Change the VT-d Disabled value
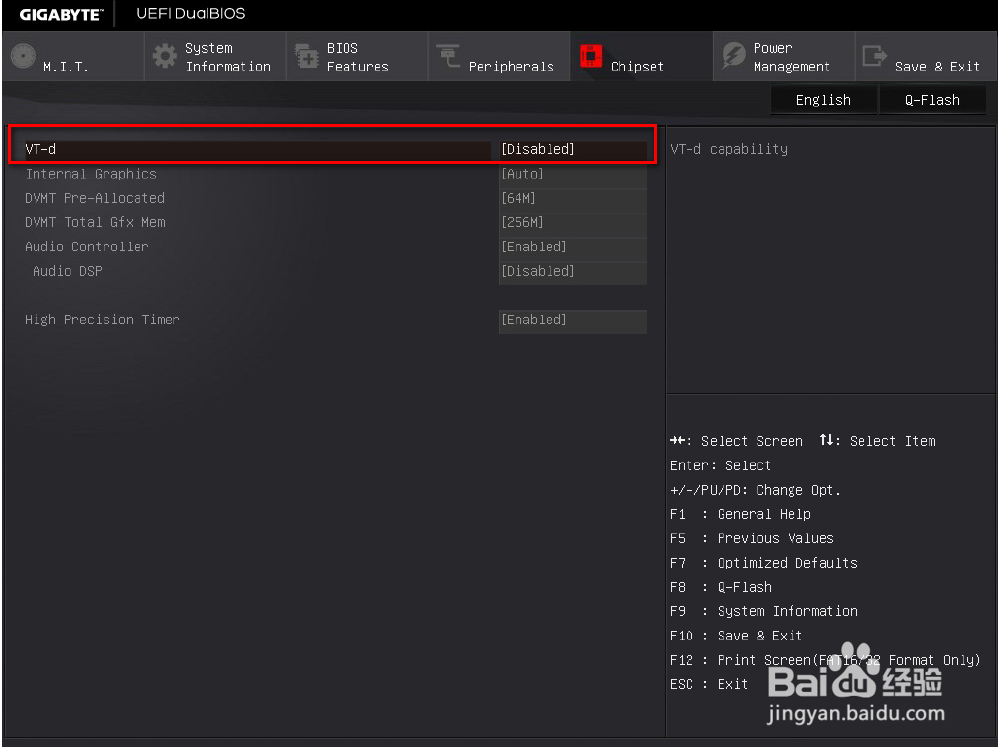The height and width of the screenshot is (748, 1000). click(573, 149)
